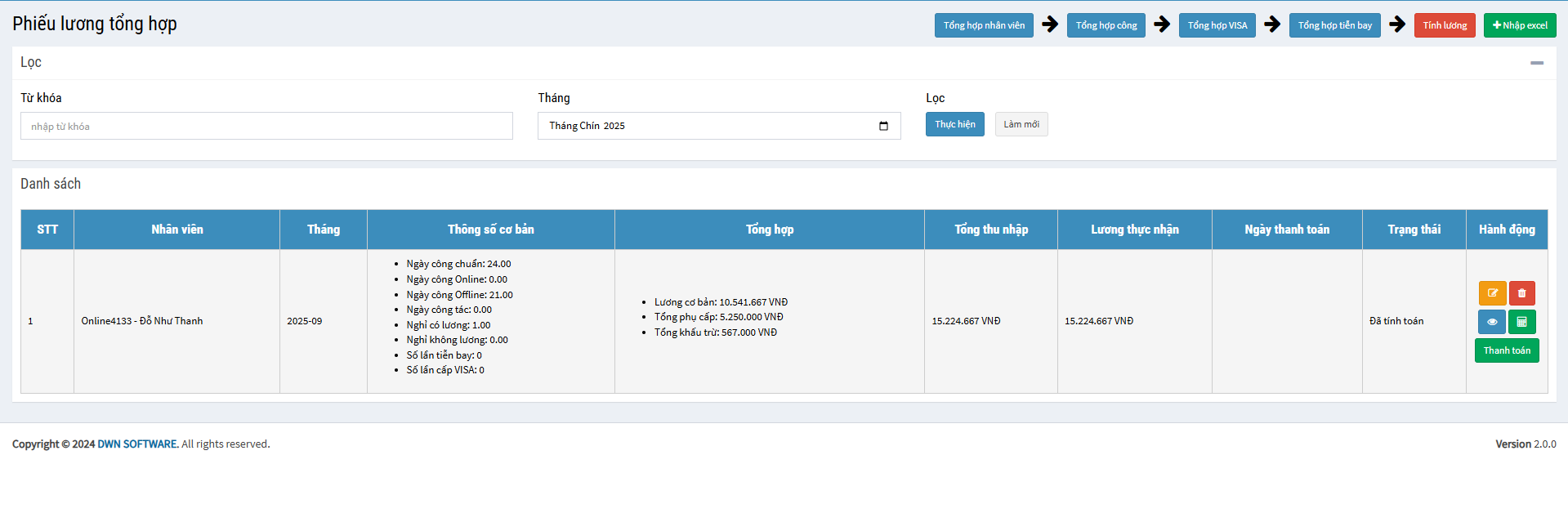Click Thực hiện to apply filter
This screenshot has height=513, width=1568.
click(954, 124)
